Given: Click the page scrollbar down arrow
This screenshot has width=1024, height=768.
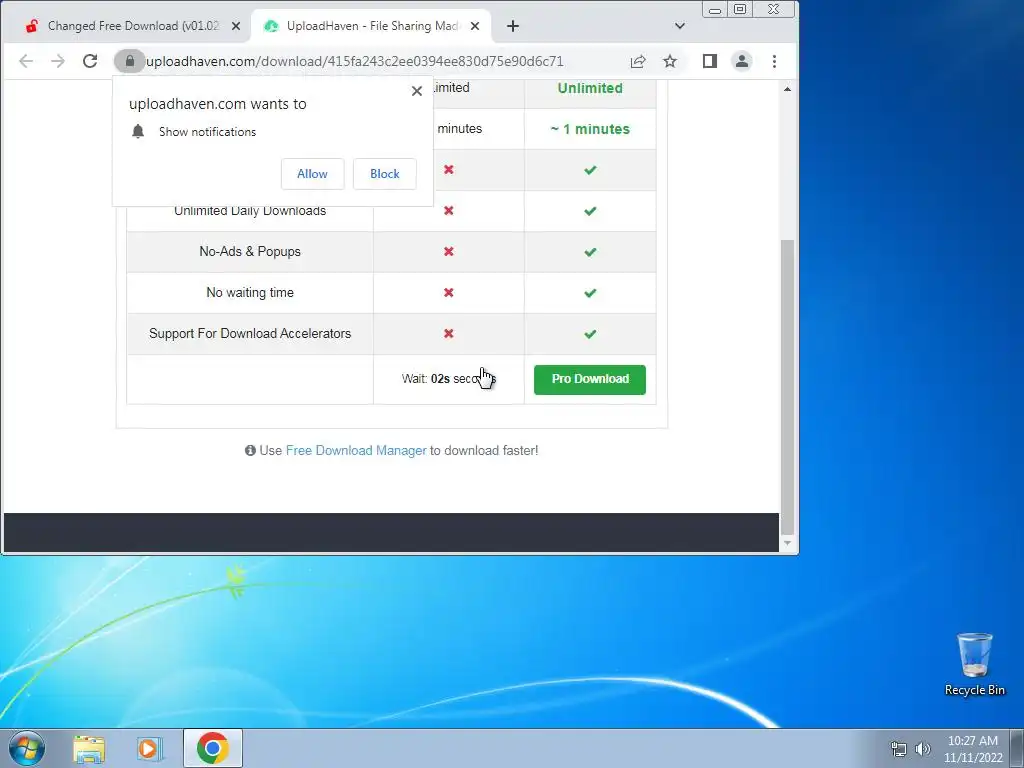Looking at the screenshot, I should pos(788,543).
